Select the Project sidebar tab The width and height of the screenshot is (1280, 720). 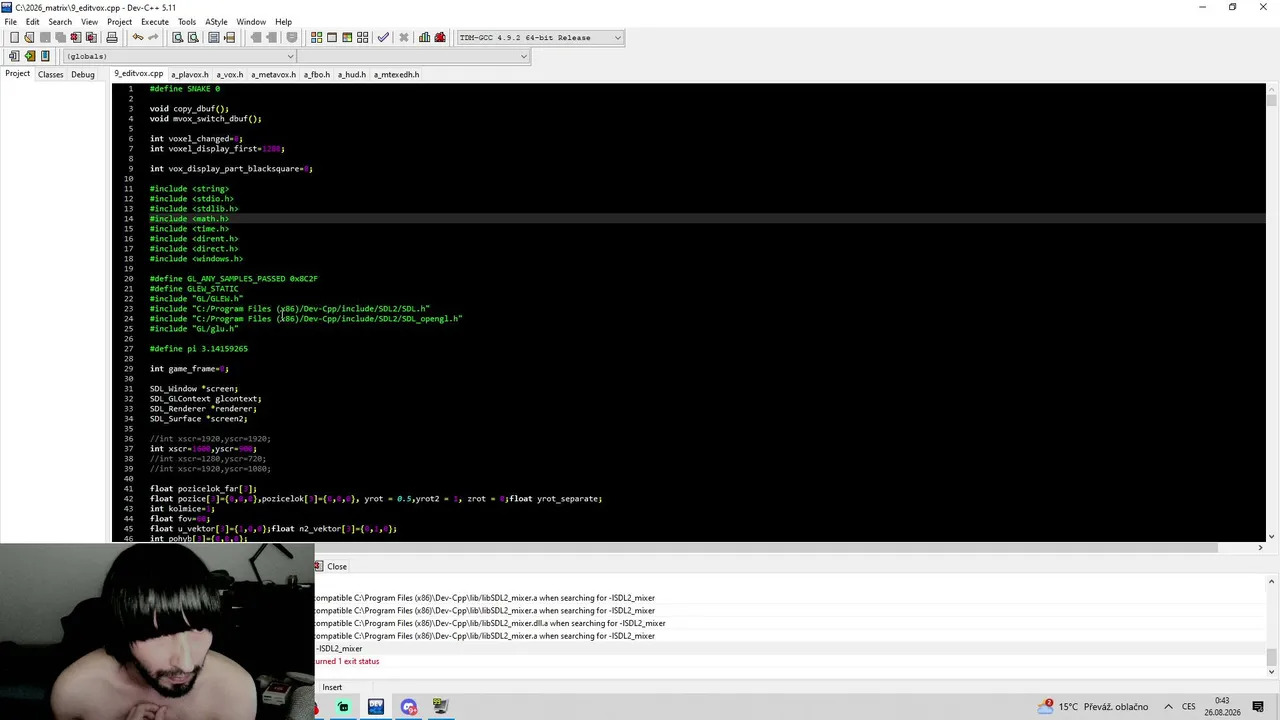pos(18,74)
